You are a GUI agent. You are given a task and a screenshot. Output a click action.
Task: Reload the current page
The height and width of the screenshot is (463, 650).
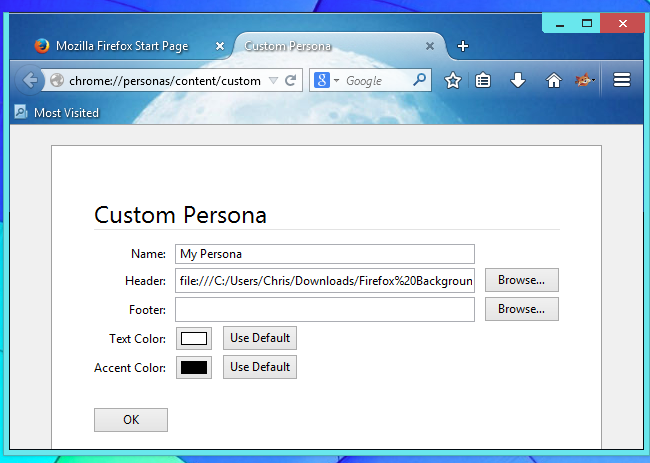[291, 80]
